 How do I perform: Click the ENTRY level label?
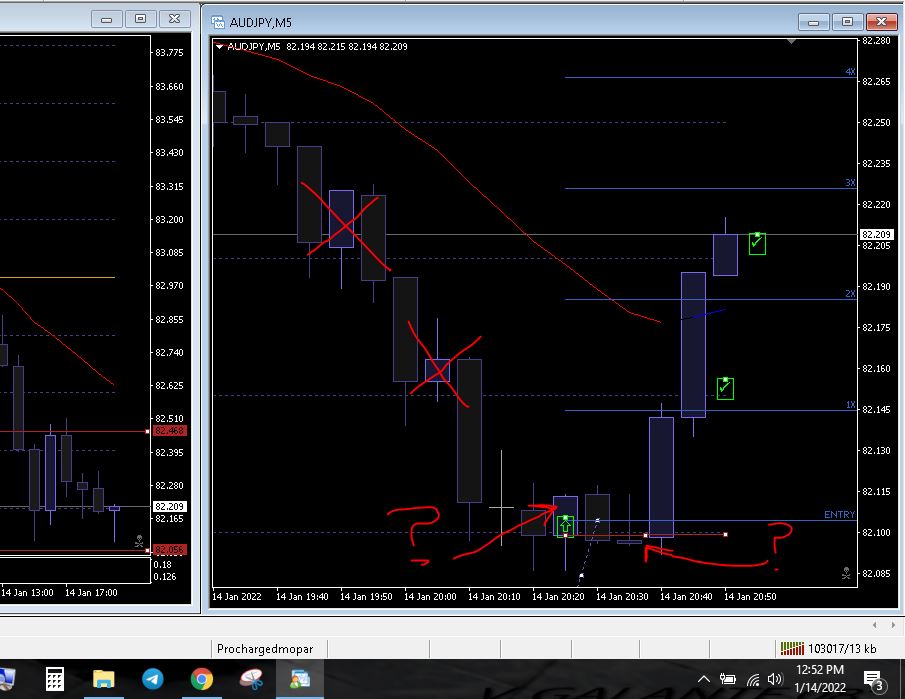tap(839, 514)
